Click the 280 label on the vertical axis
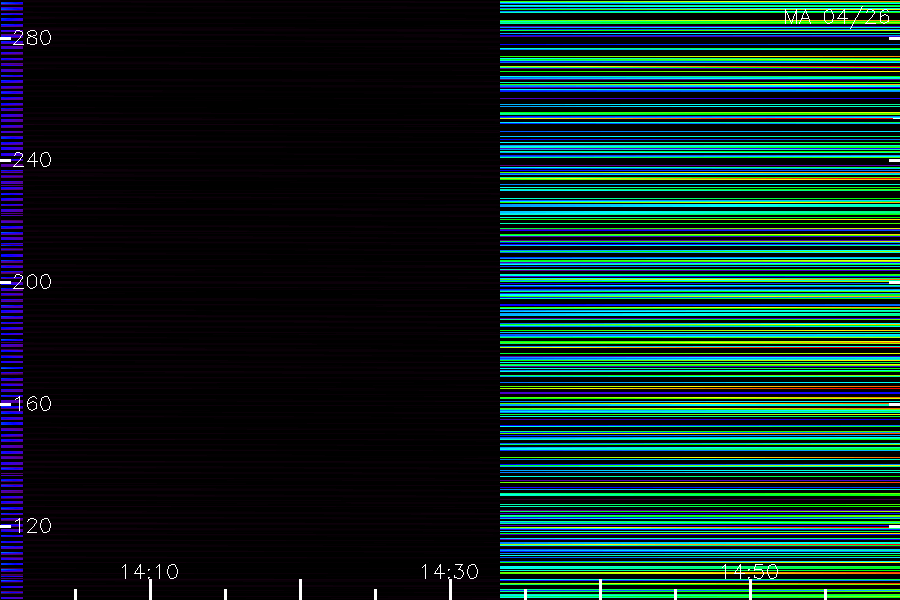The image size is (900, 600). [32, 38]
